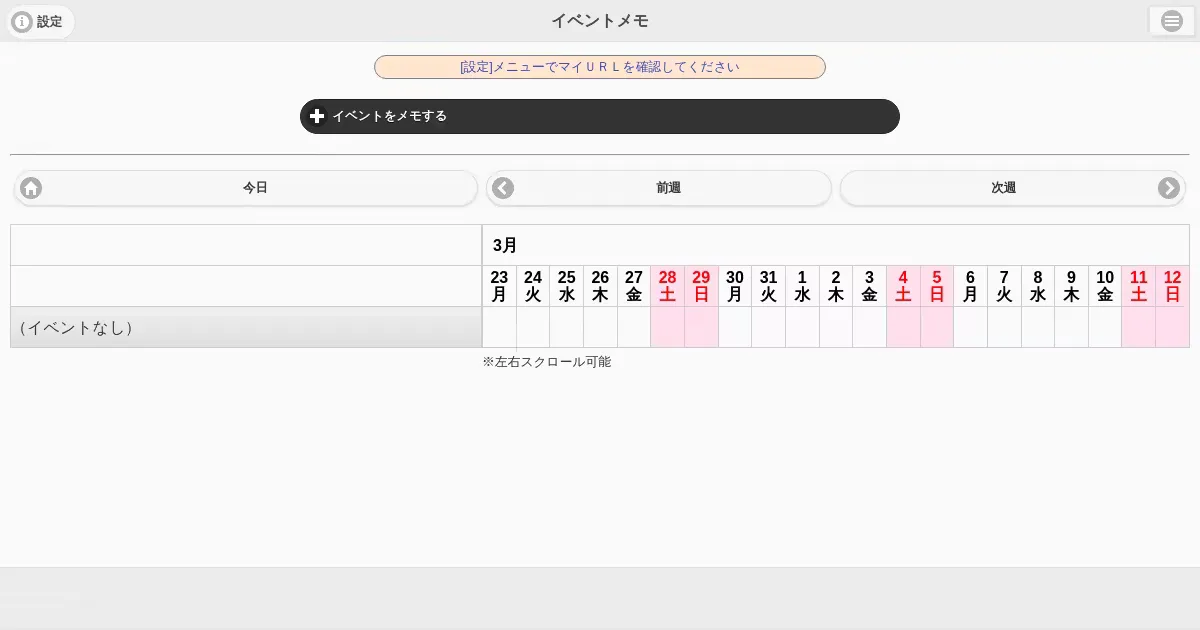Click the left arrow icon on 前週
Image resolution: width=1200 pixels, height=630 pixels.
503,188
